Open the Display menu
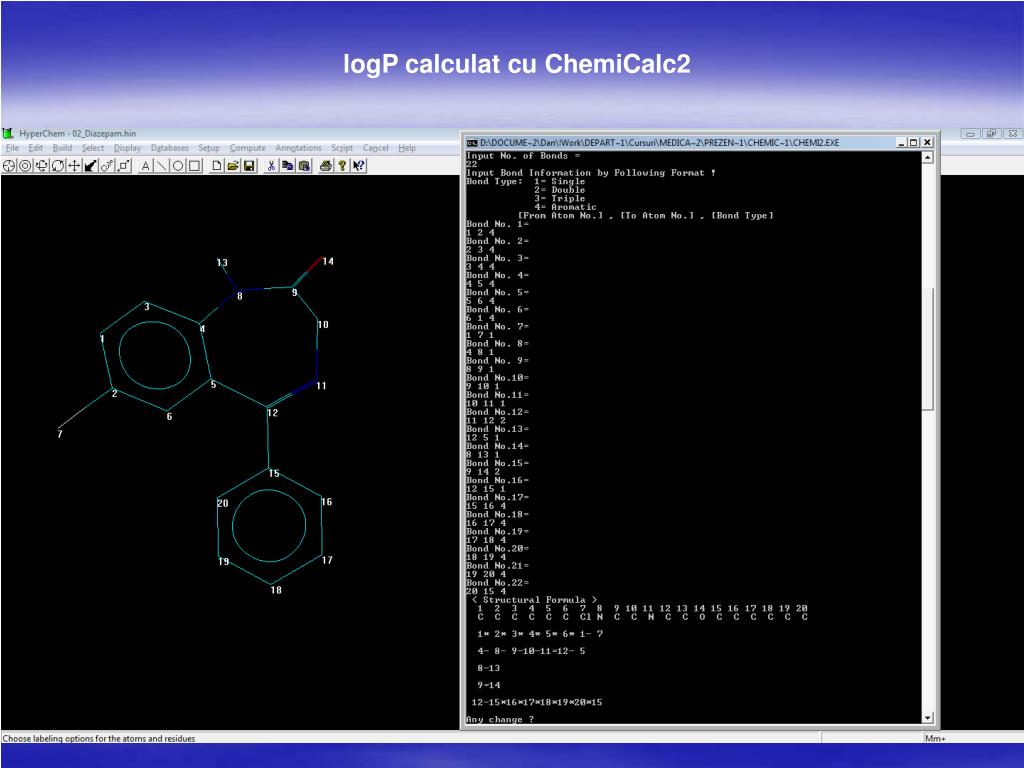 tap(127, 148)
